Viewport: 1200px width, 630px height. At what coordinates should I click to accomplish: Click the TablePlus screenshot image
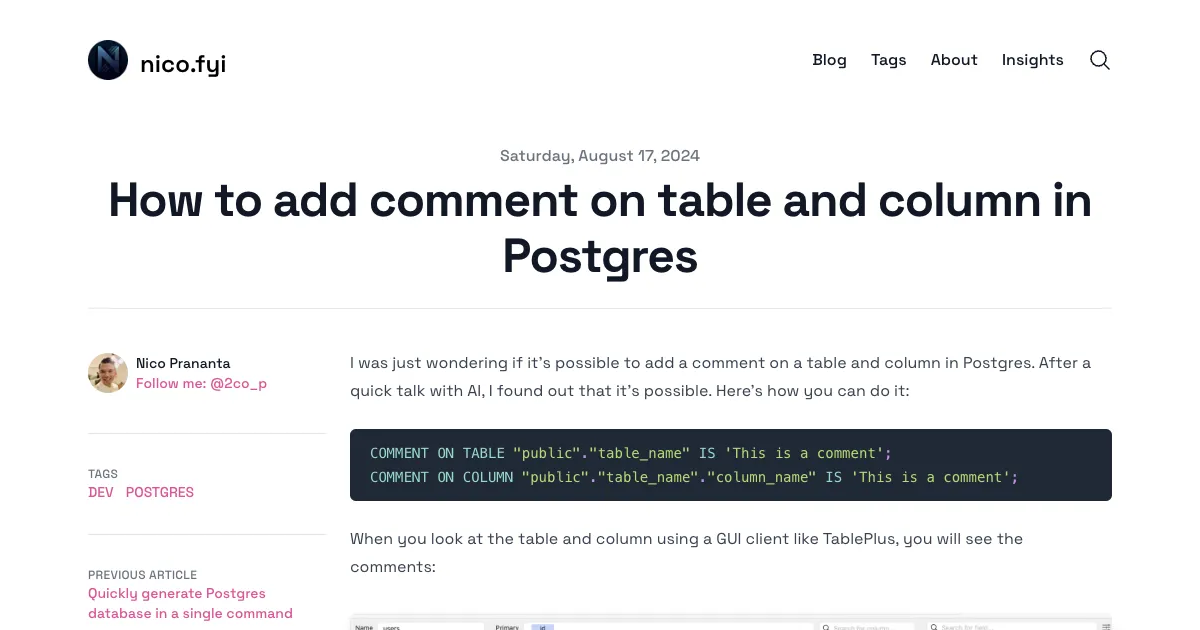(731, 622)
